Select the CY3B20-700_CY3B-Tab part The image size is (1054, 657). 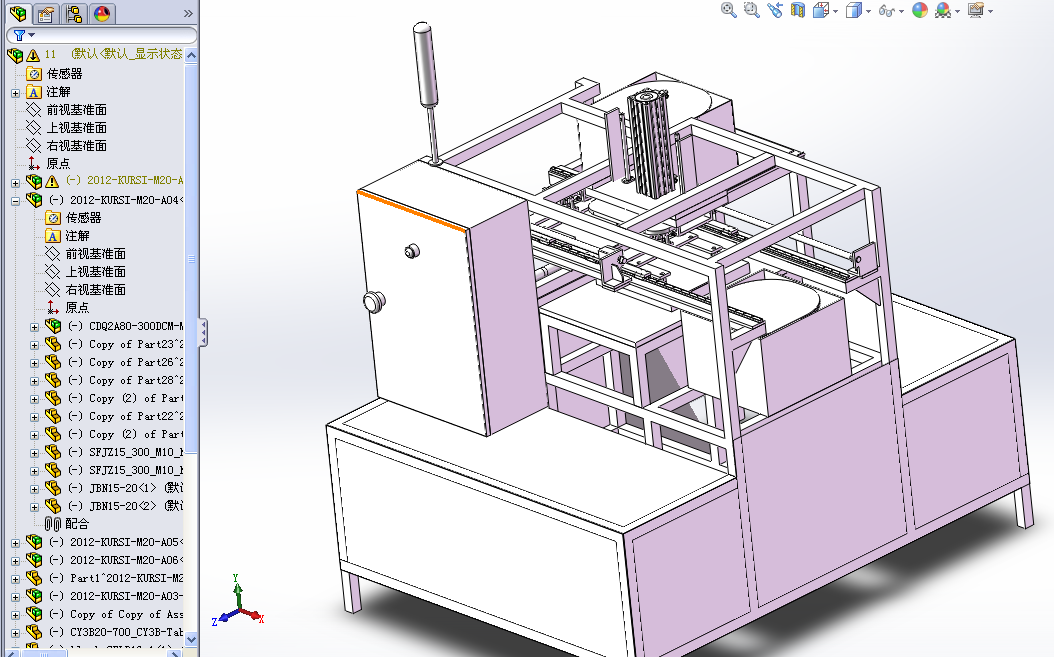coord(116,632)
